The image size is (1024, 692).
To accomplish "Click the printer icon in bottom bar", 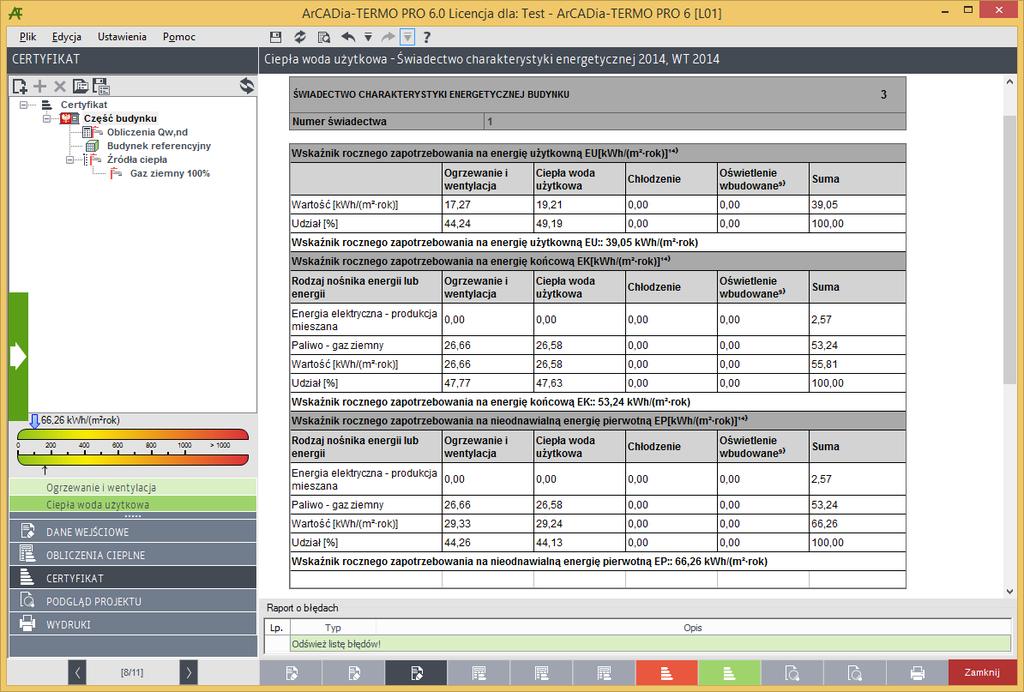I will pos(917,672).
